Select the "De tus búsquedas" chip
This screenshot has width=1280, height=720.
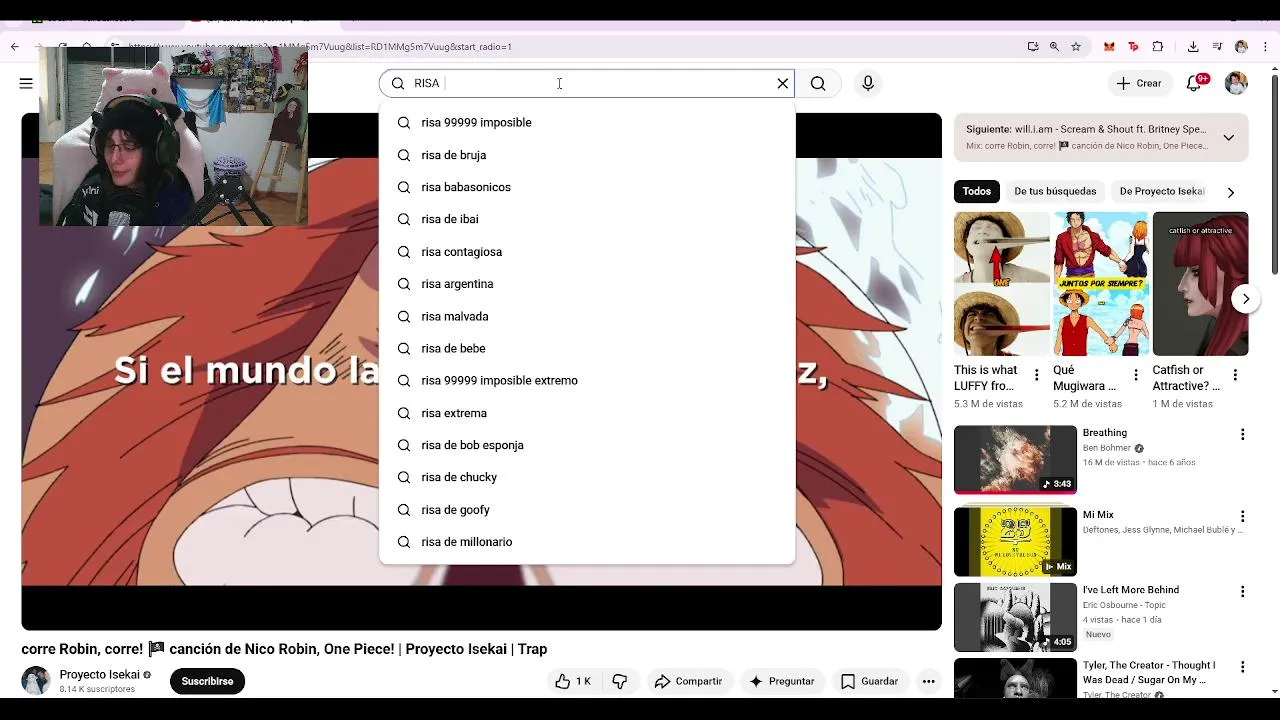click(1055, 191)
